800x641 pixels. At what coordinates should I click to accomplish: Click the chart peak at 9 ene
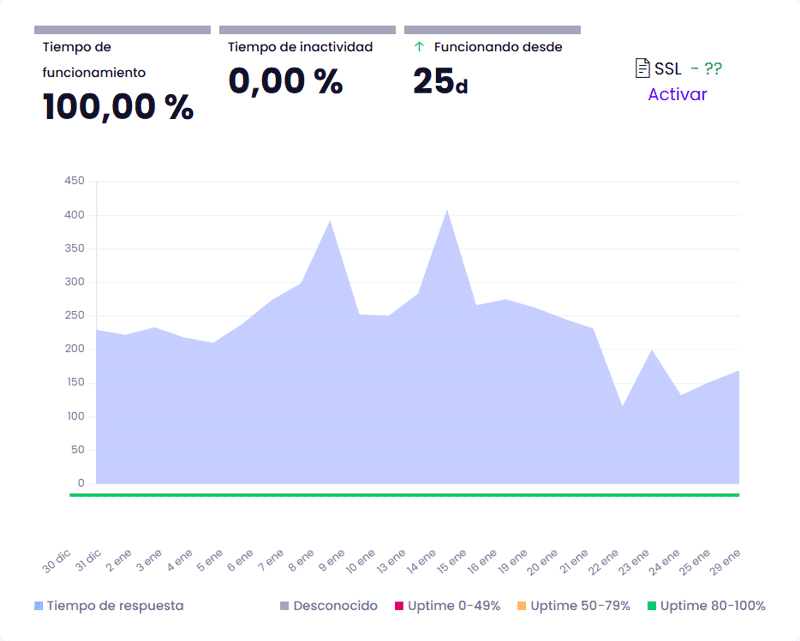click(330, 222)
